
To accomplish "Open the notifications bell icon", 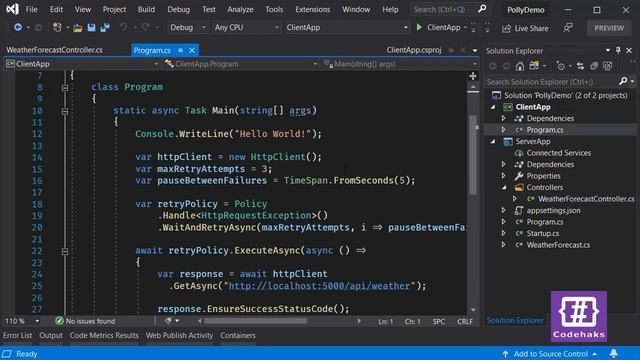I will tap(613, 353).
